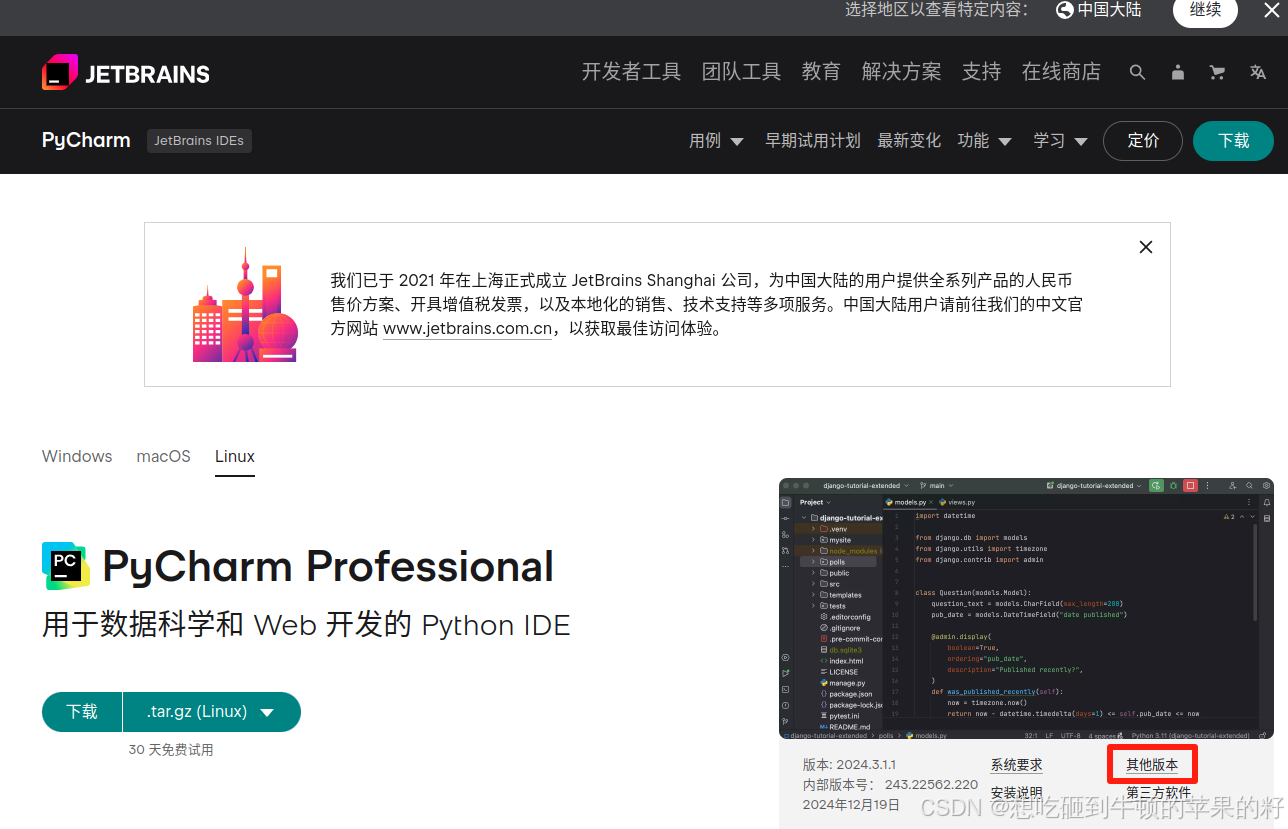Screen dimensions: 1288x829
Task: Open the 安装说明 link
Action: (1017, 793)
